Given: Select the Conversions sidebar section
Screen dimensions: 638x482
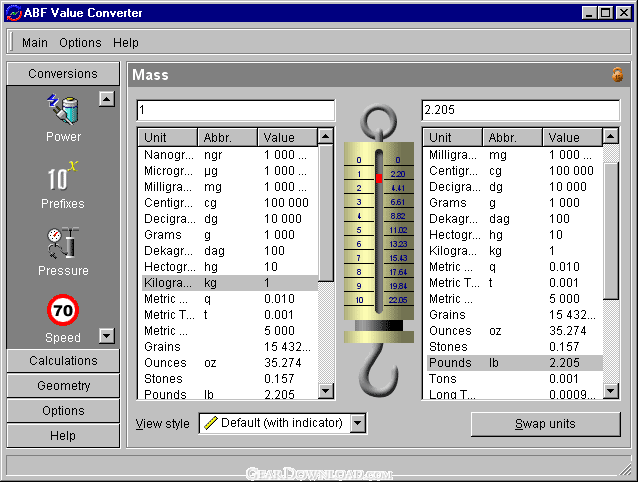Looking at the screenshot, I should (x=63, y=74).
